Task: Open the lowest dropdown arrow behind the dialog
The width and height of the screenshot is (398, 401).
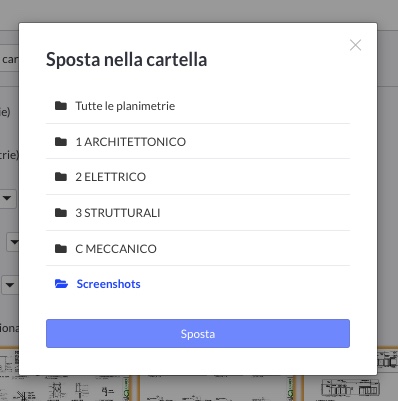Action: point(10,285)
